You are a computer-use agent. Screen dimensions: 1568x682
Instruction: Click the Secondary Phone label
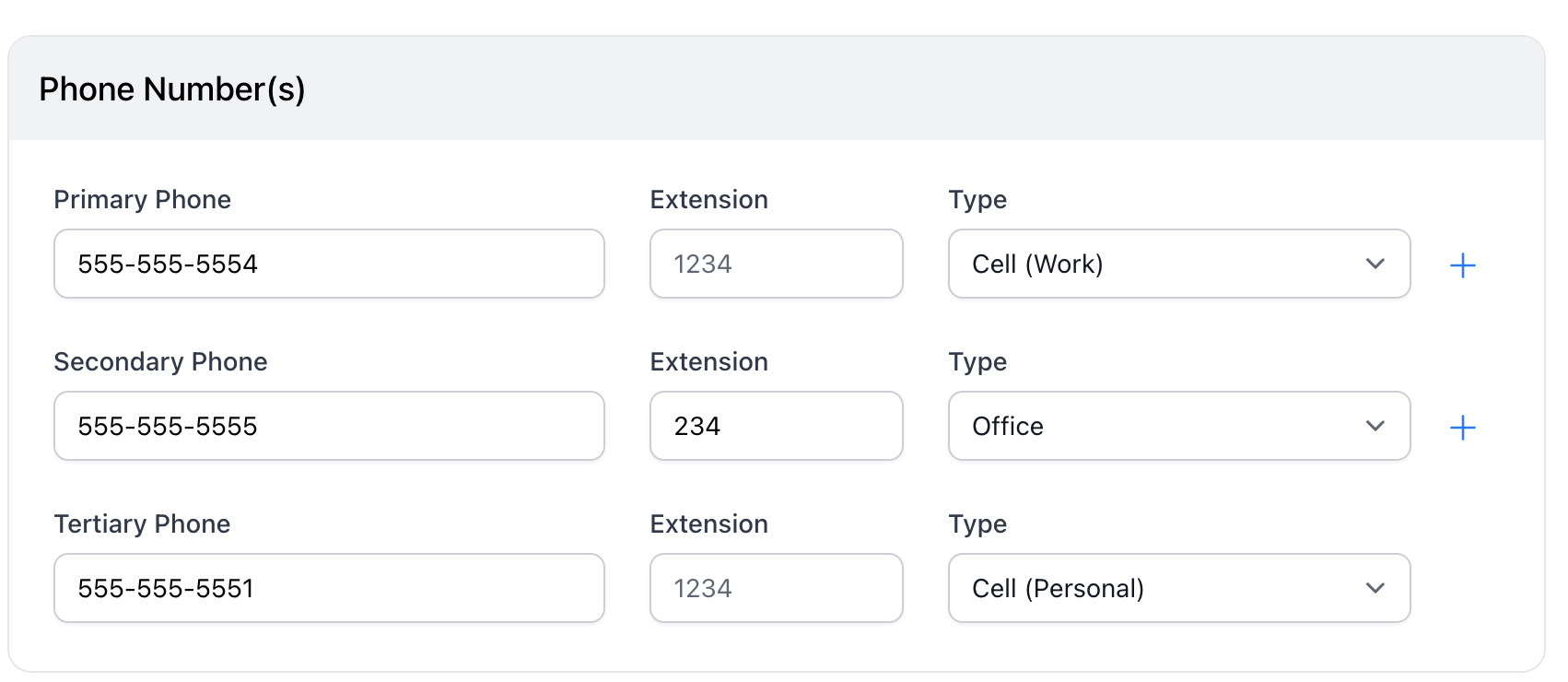tap(160, 362)
